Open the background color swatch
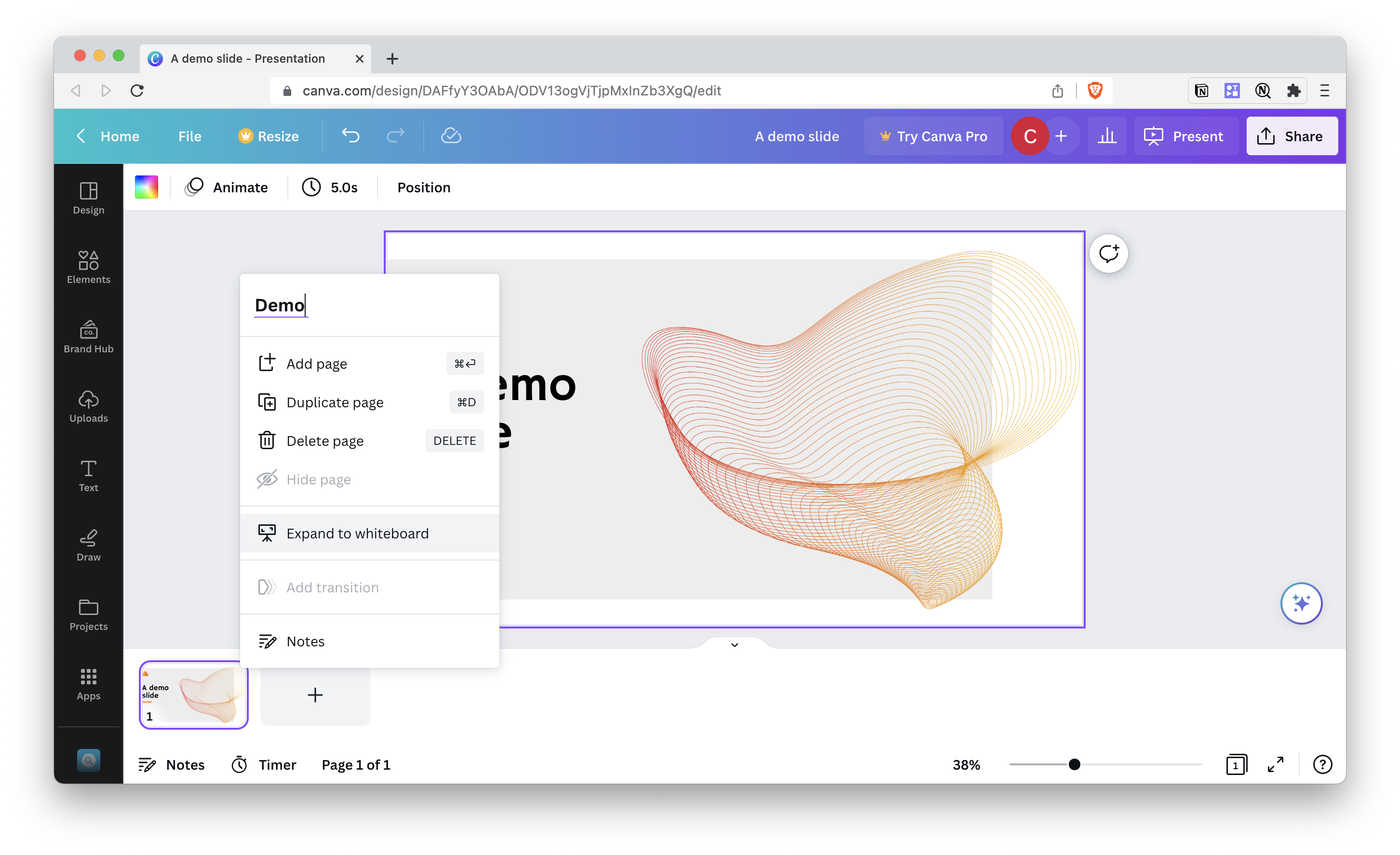Viewport: 1400px width, 855px height. (x=147, y=187)
